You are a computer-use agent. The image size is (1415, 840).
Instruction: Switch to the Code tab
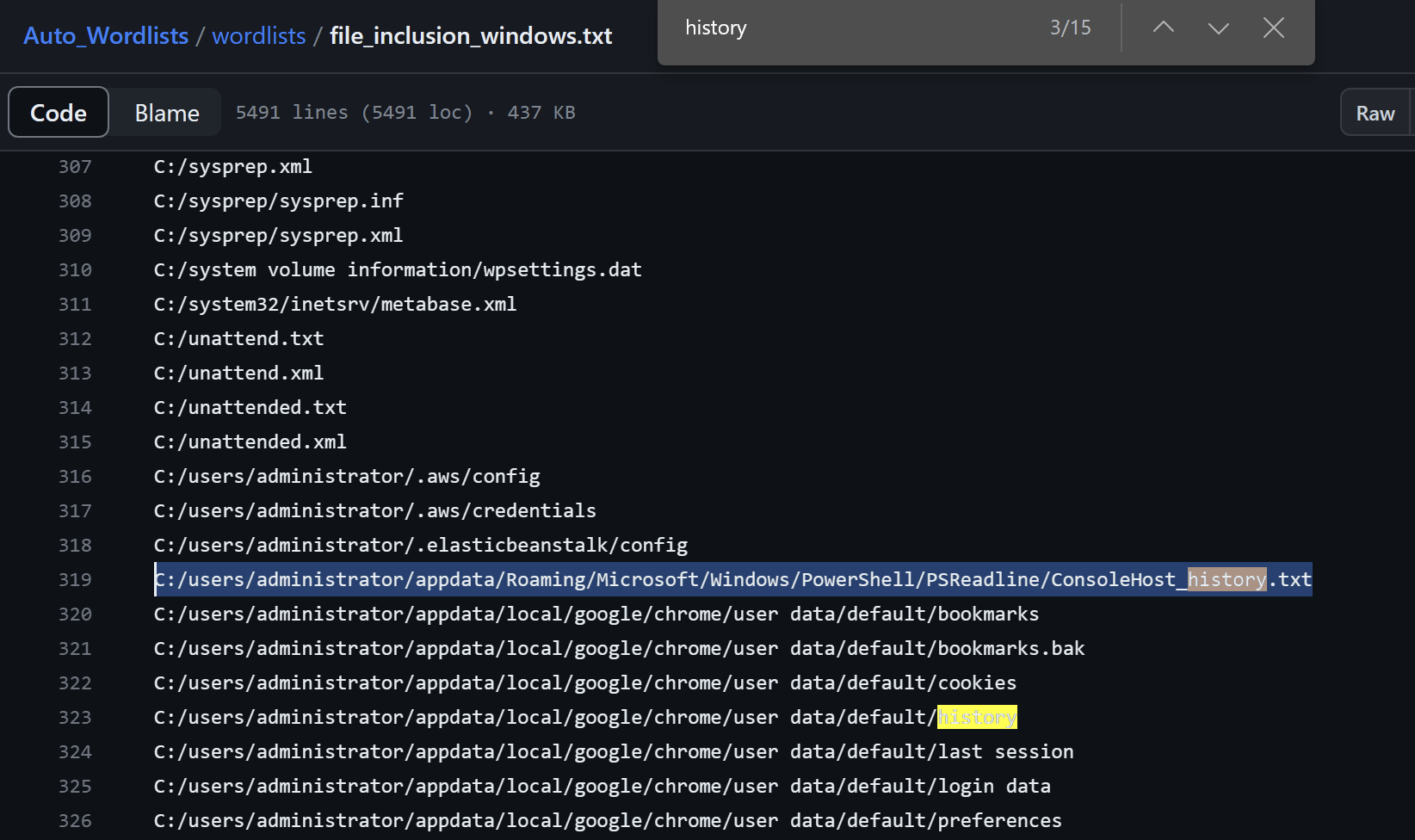pos(59,113)
